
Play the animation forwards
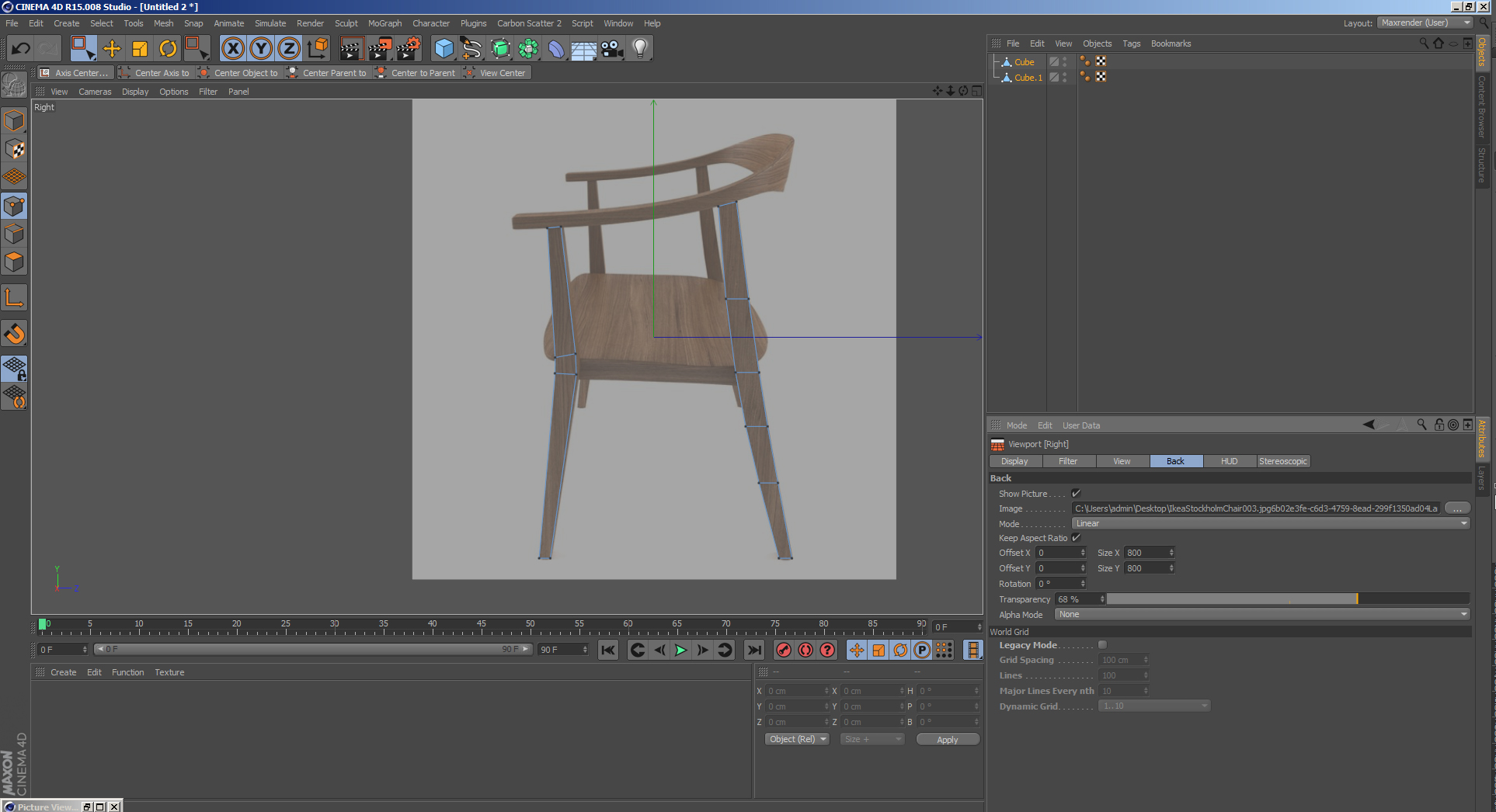(x=681, y=650)
